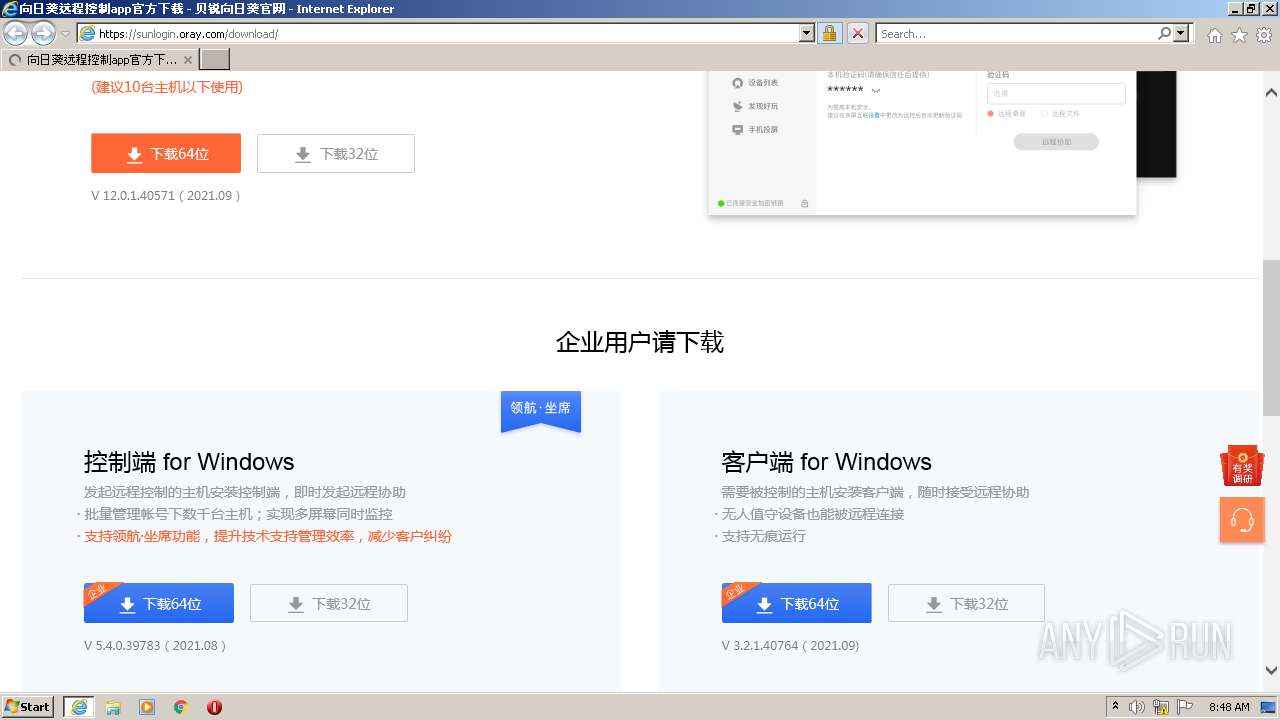Click the page scrollbar up arrow
Viewport: 1280px width, 720px height.
coord(1271,93)
